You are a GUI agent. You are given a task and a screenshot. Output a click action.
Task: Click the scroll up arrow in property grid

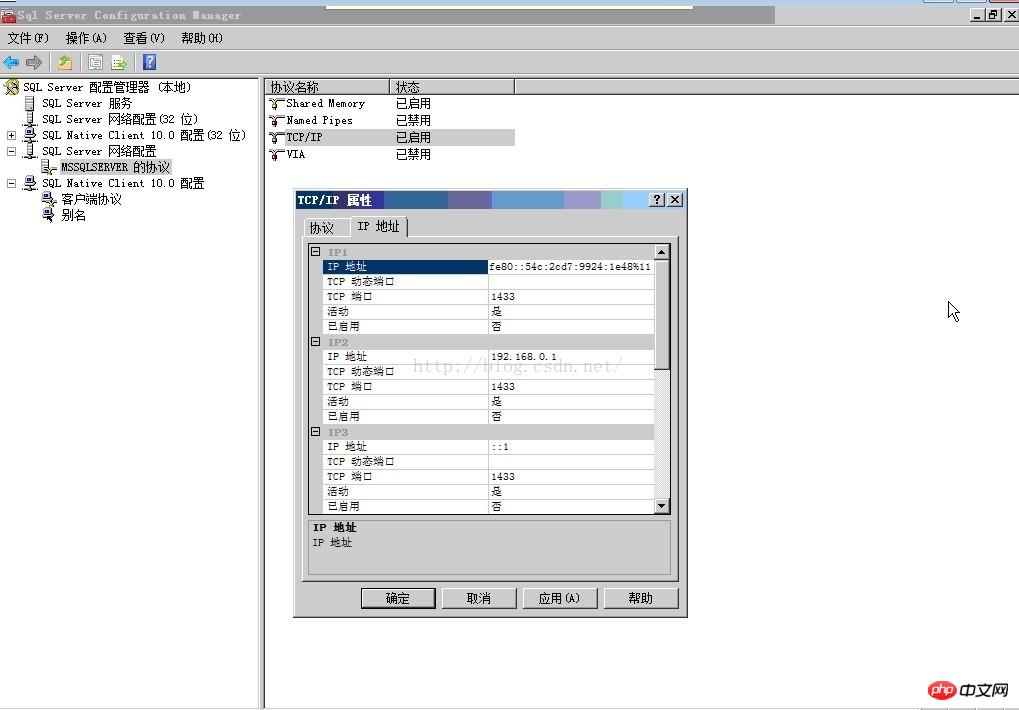[x=662, y=252]
